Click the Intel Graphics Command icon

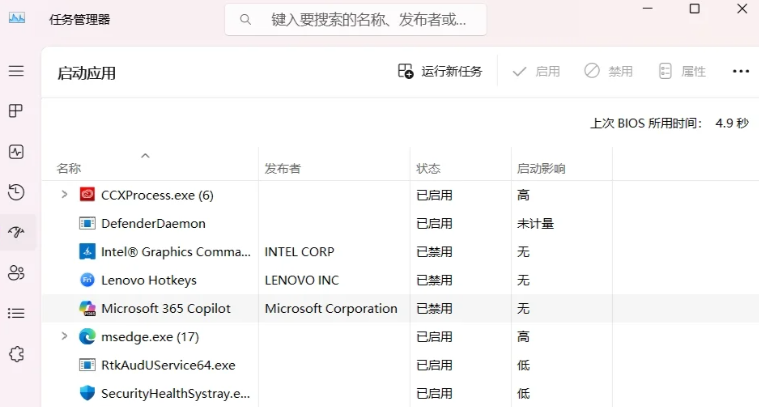pyautogui.click(x=87, y=252)
